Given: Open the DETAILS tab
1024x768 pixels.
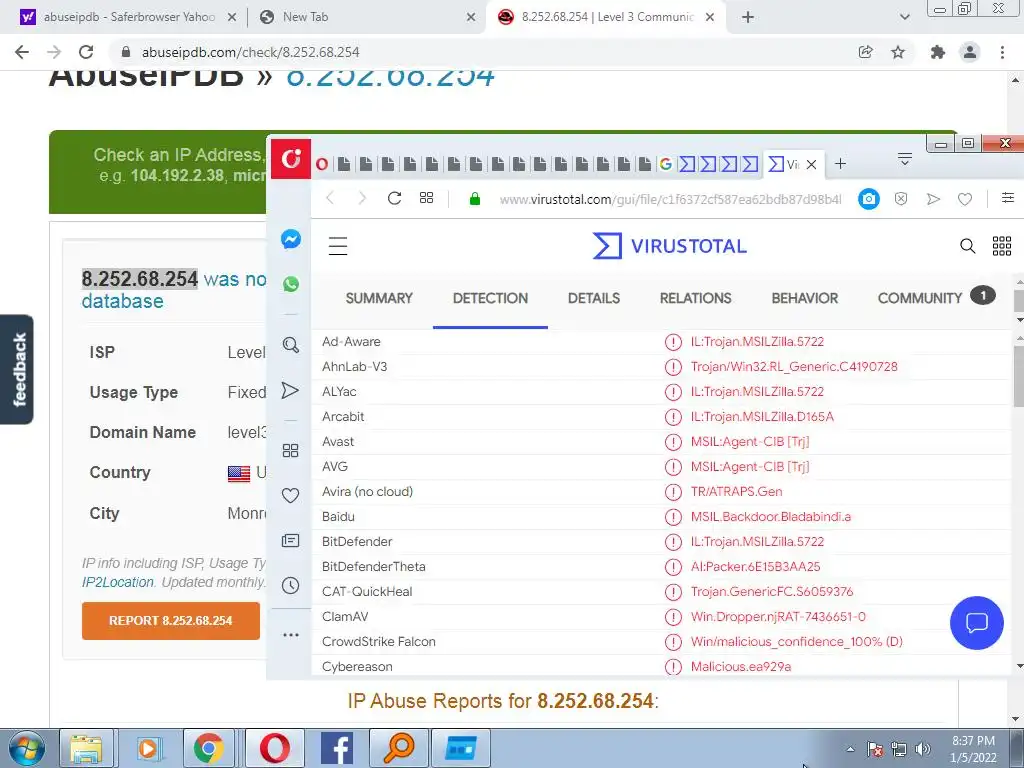Looking at the screenshot, I should (x=594, y=298).
